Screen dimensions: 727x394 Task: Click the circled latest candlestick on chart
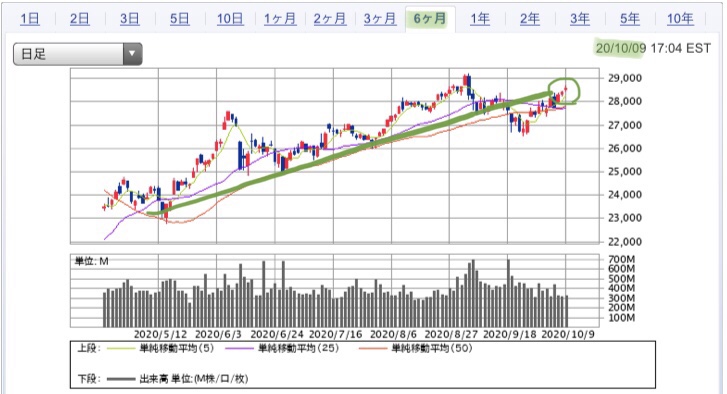(565, 89)
